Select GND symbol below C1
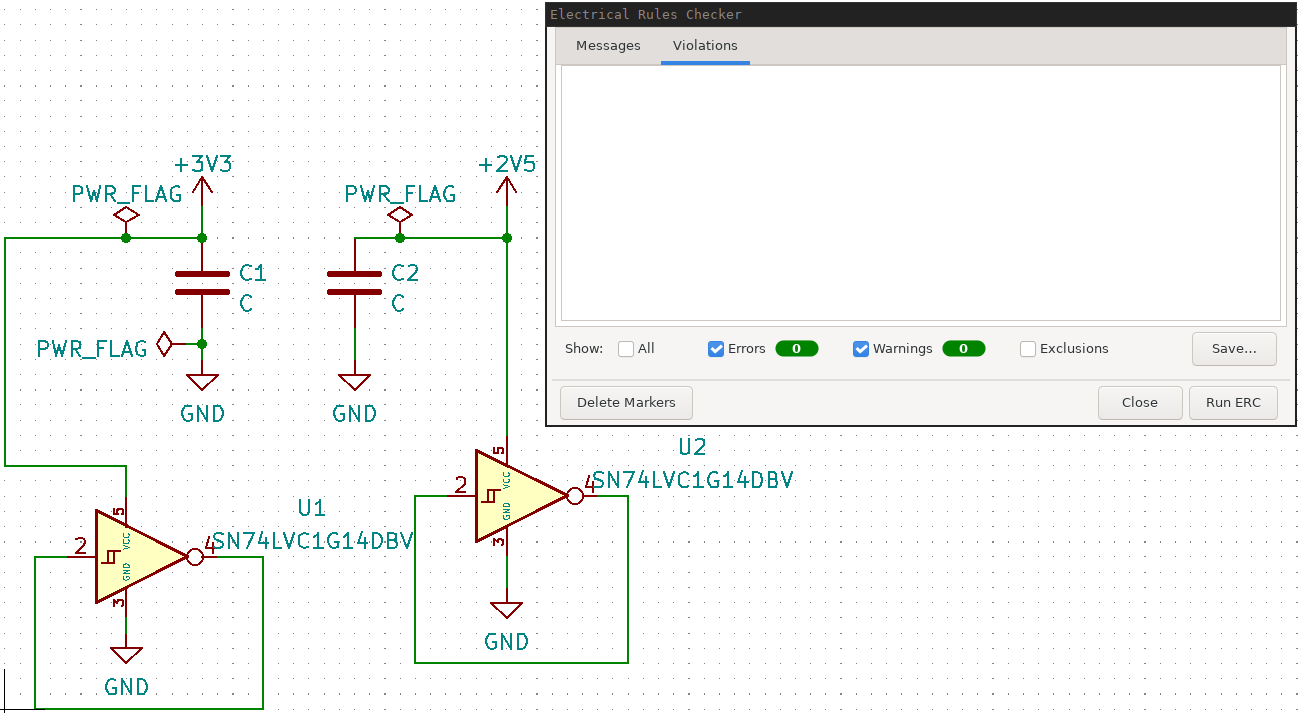The width and height of the screenshot is (1300, 713). coord(203,382)
